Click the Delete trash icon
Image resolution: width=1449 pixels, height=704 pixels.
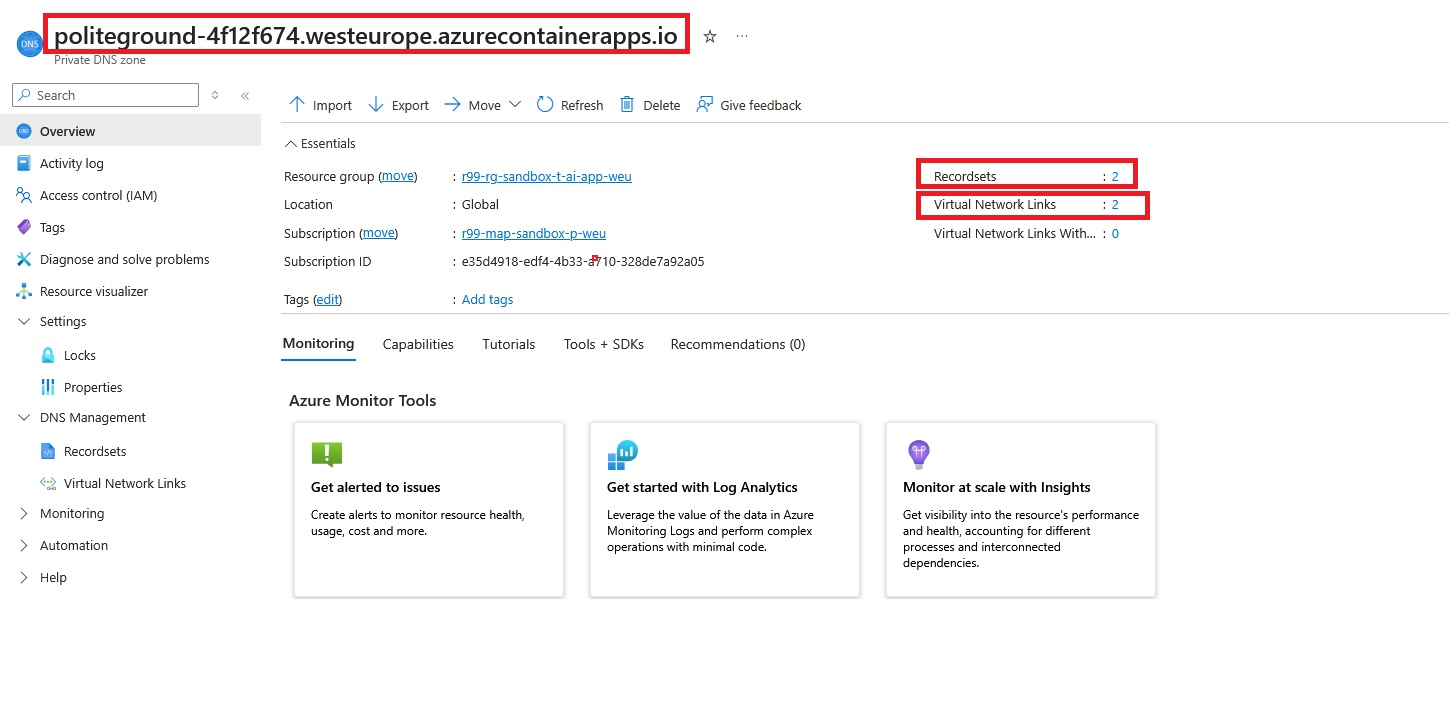tap(627, 105)
